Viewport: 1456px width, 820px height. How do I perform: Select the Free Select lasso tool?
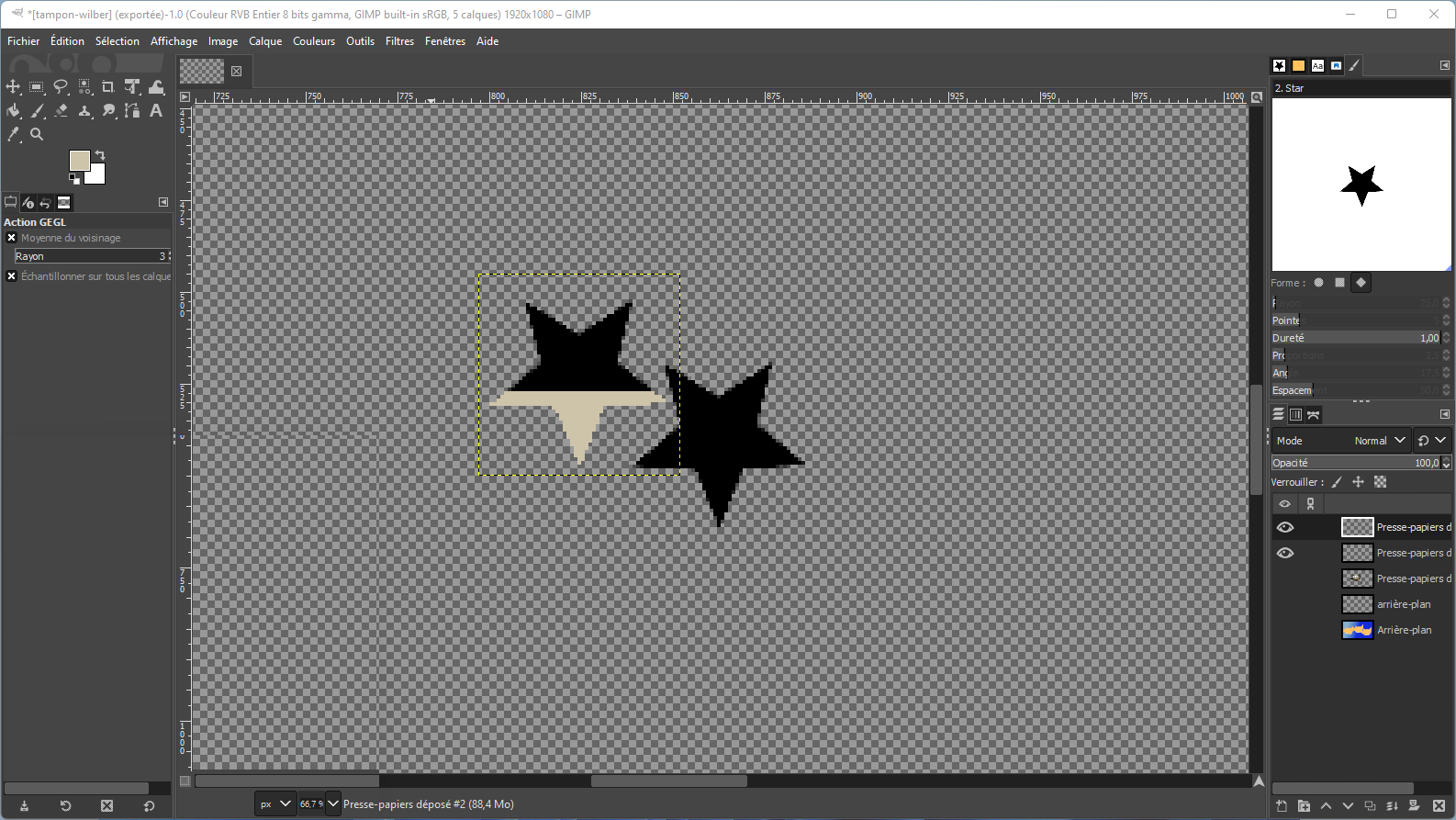(61, 86)
